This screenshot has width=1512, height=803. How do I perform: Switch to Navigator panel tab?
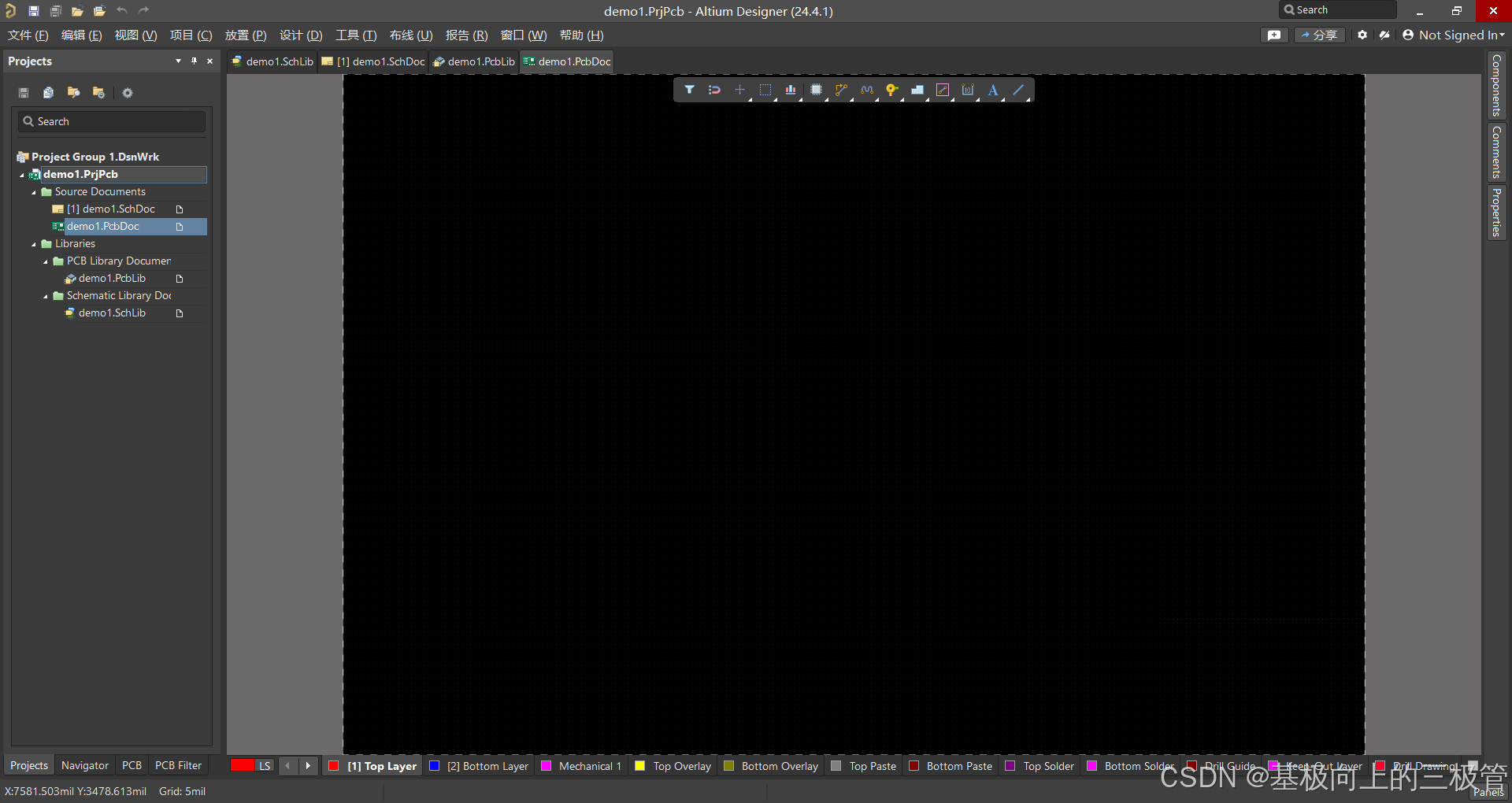[x=85, y=765]
